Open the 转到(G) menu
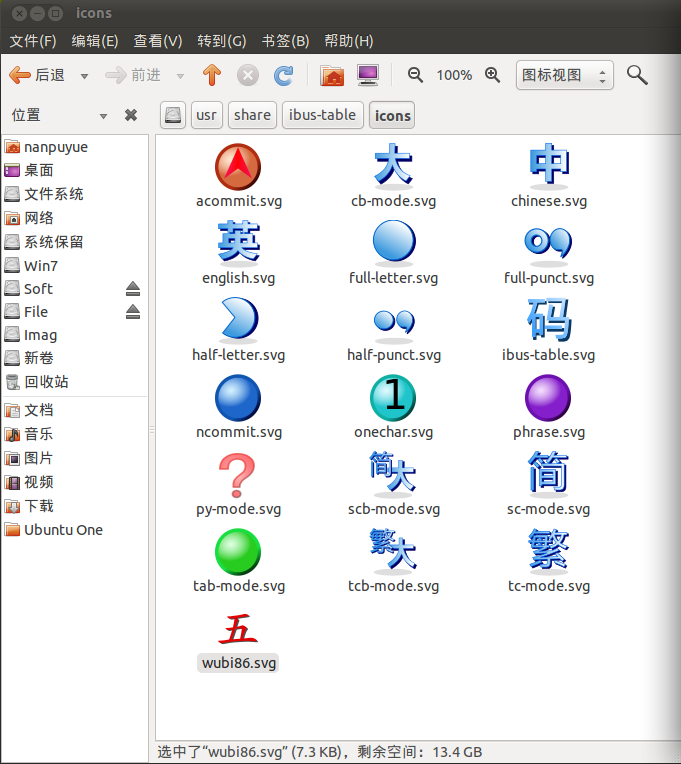 (222, 41)
